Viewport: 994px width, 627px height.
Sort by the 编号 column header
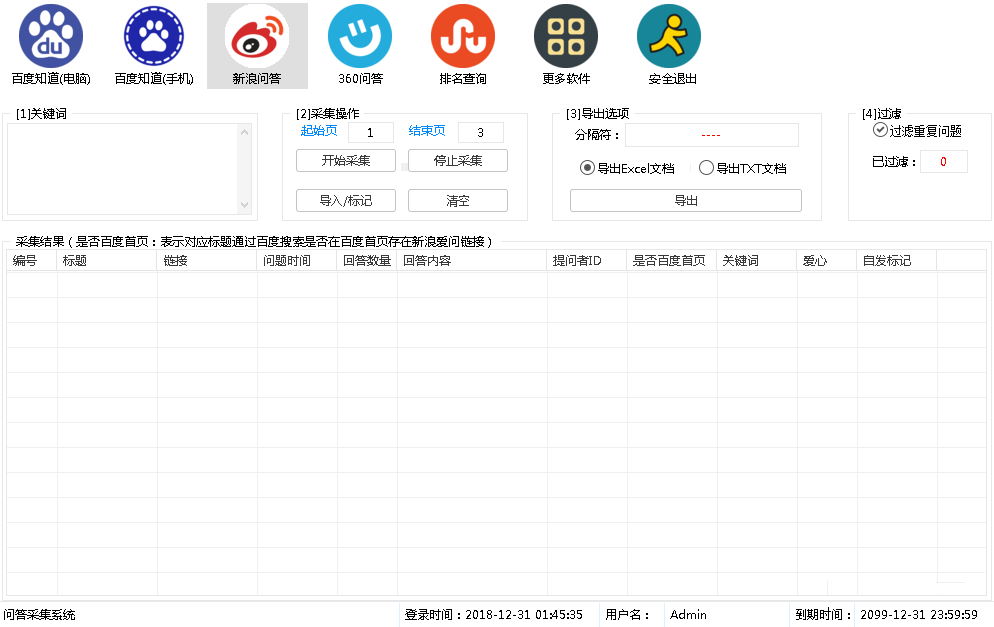click(32, 261)
